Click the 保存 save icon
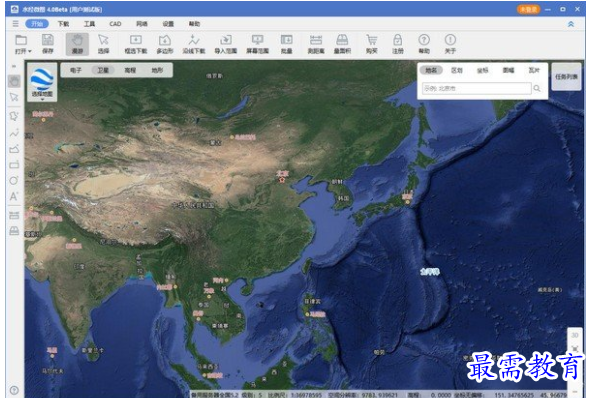The image size is (591, 398). point(47,44)
